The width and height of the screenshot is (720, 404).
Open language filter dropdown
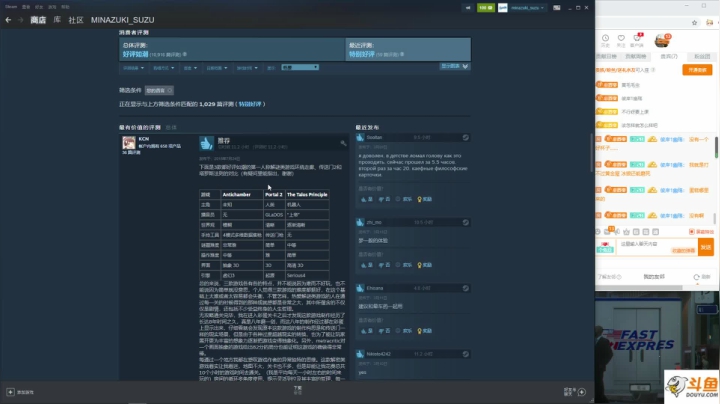click(190, 68)
